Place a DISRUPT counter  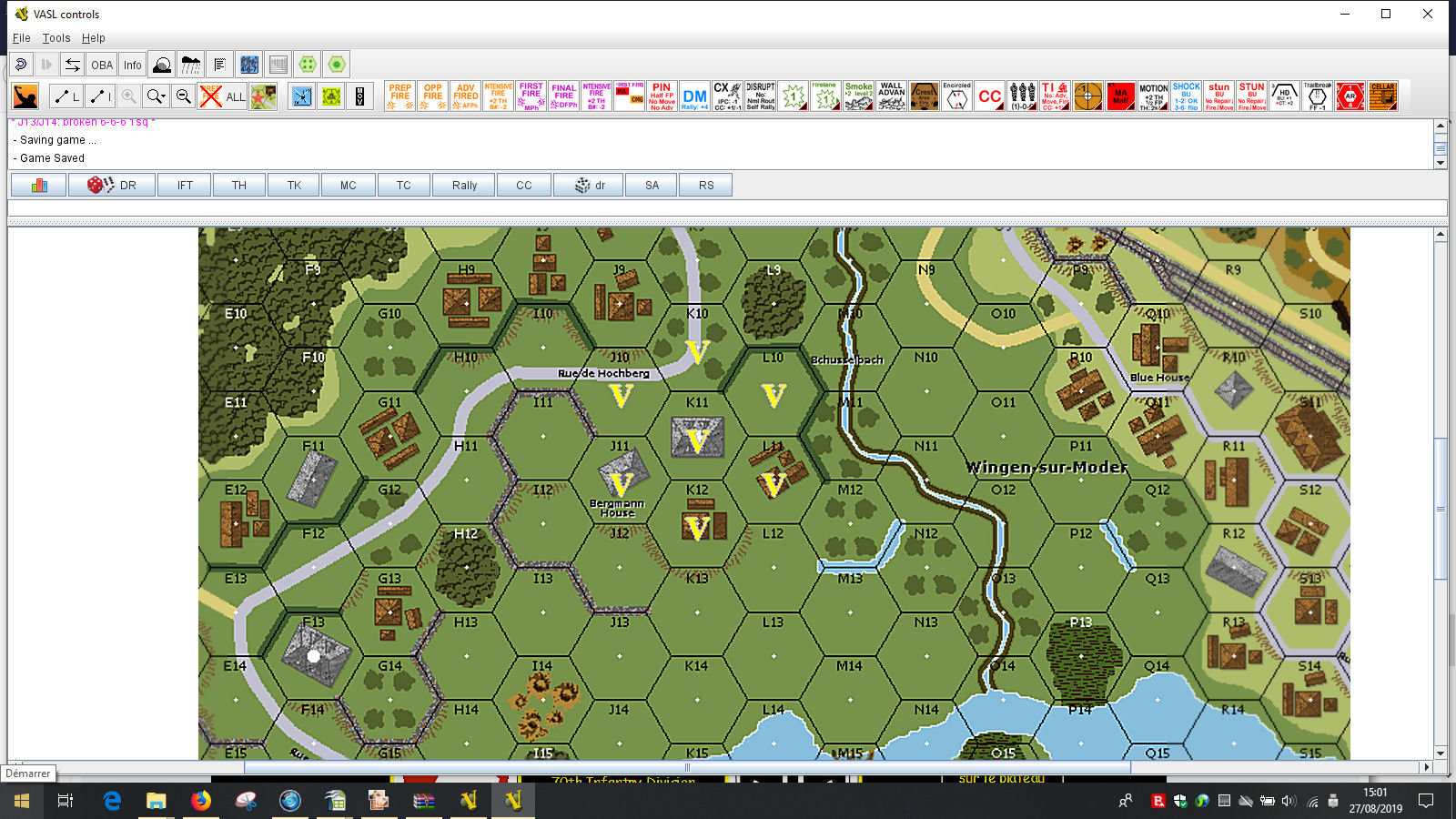click(760, 96)
